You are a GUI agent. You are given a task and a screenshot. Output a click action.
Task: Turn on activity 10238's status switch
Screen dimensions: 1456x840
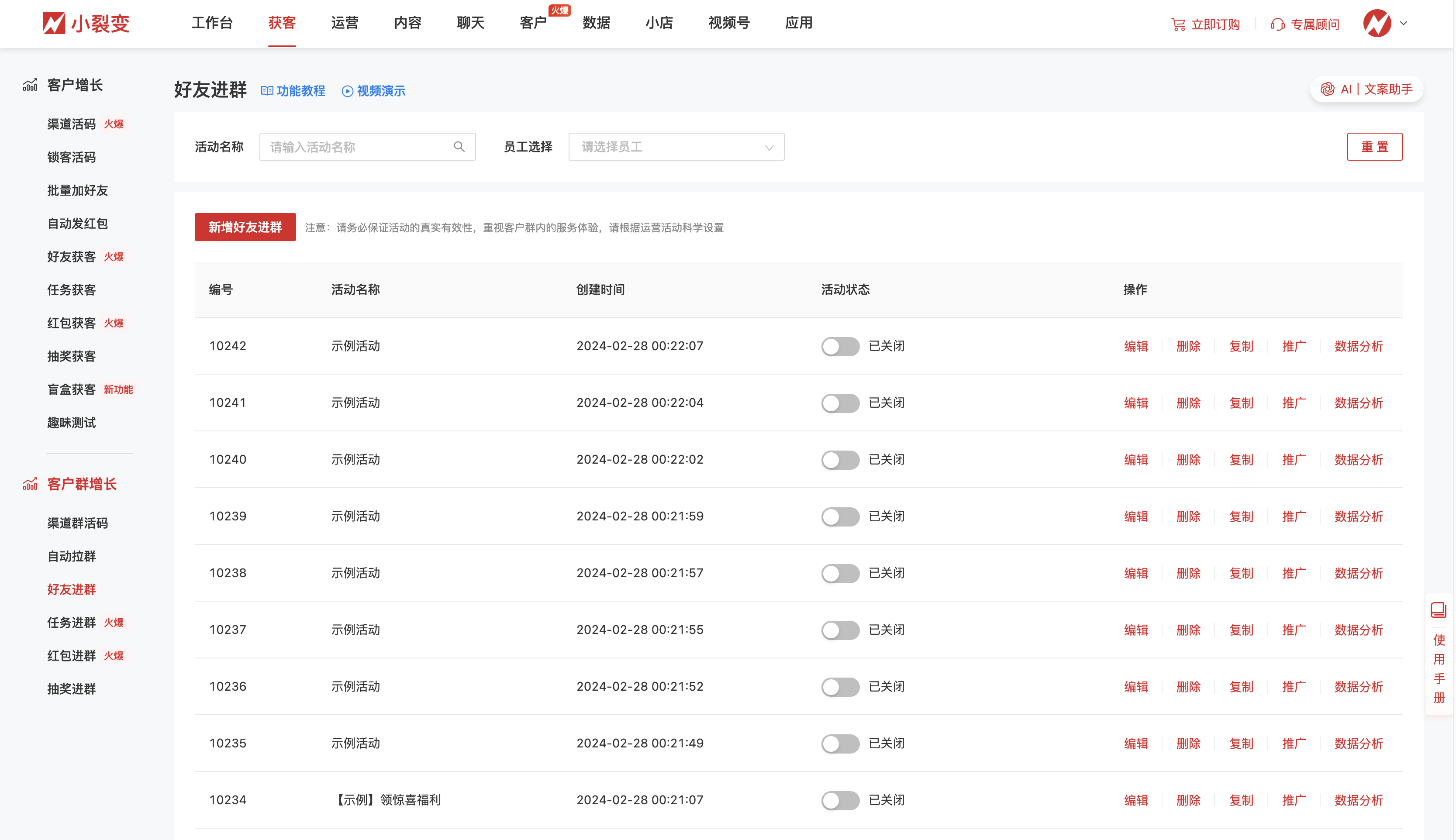click(840, 573)
